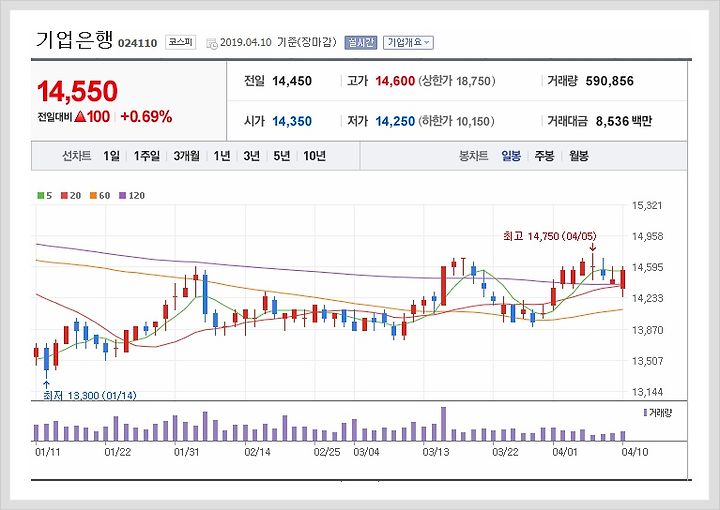Click the 01/11 date axis label
720x510 pixels.
(x=48, y=452)
